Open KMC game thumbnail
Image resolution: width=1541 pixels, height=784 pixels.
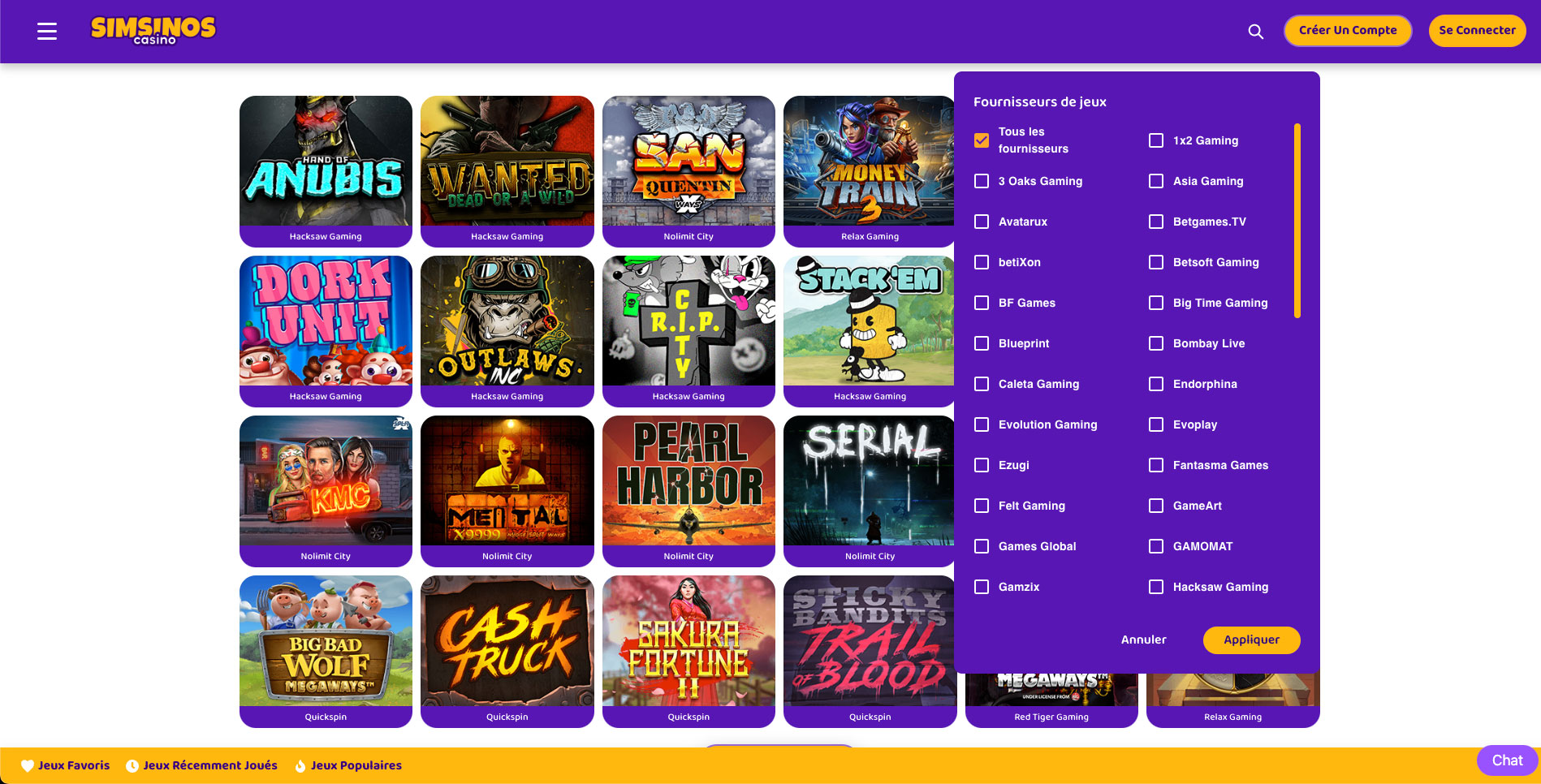coord(326,480)
